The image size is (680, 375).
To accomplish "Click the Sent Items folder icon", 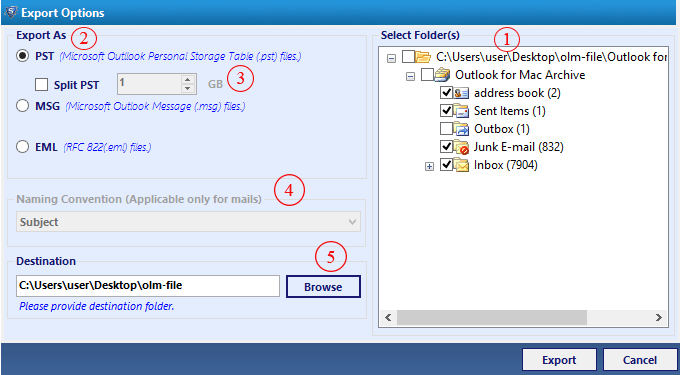I will tap(461, 111).
